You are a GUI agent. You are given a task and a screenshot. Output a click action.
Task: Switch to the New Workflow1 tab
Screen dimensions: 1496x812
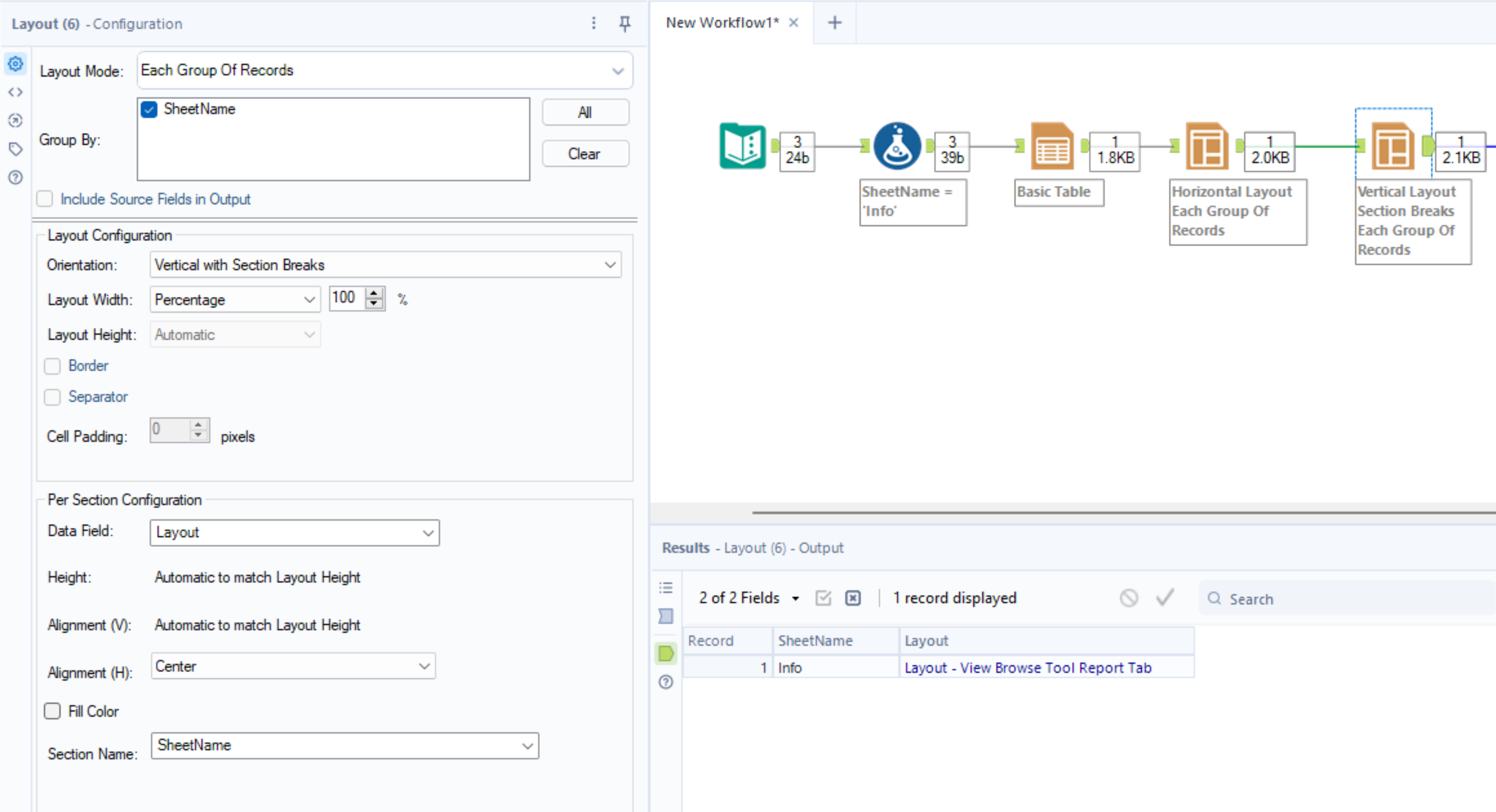[x=721, y=23]
